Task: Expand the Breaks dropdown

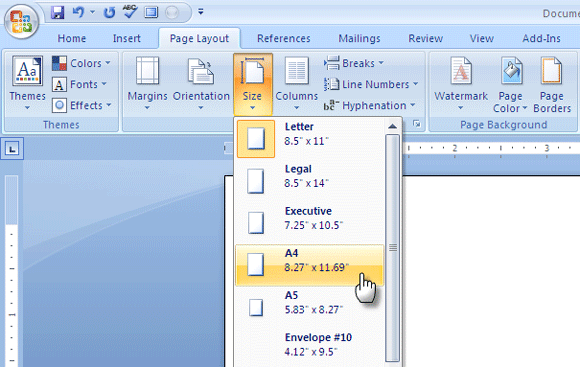Action: pos(354,63)
